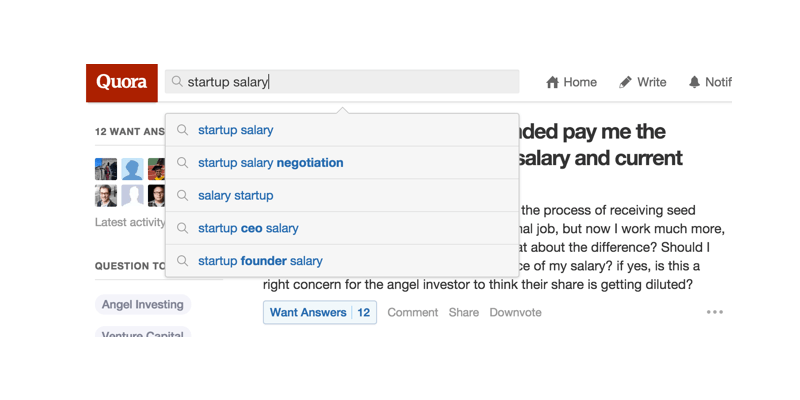Downvote the question
The width and height of the screenshot is (800, 400).
pyautogui.click(x=515, y=312)
